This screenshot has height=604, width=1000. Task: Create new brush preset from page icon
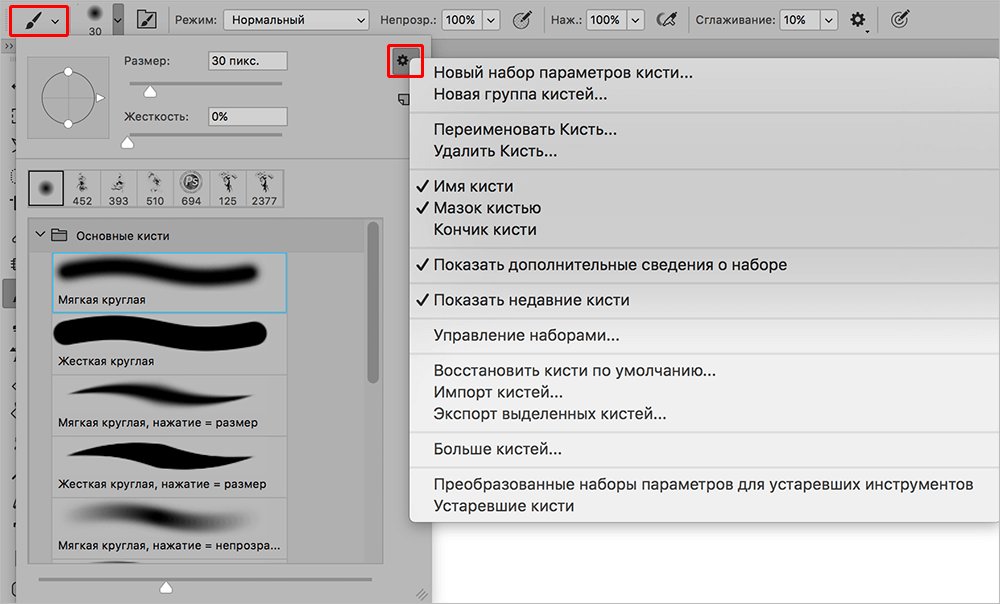(x=404, y=98)
